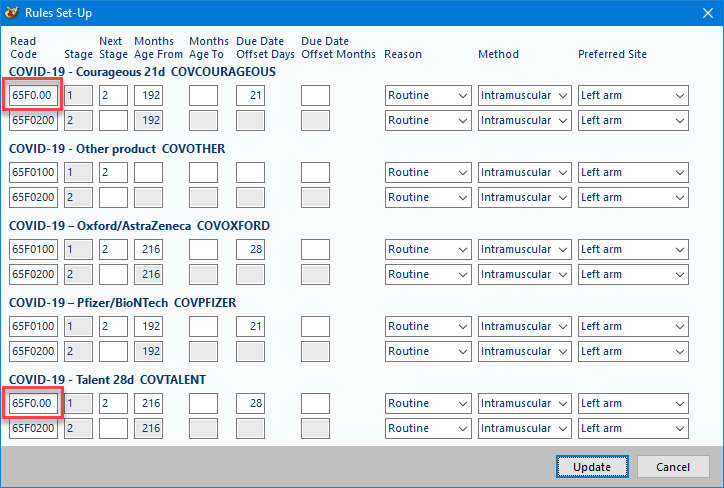Edit Due Date Offset Days 28 for COVOXFORD

point(250,250)
